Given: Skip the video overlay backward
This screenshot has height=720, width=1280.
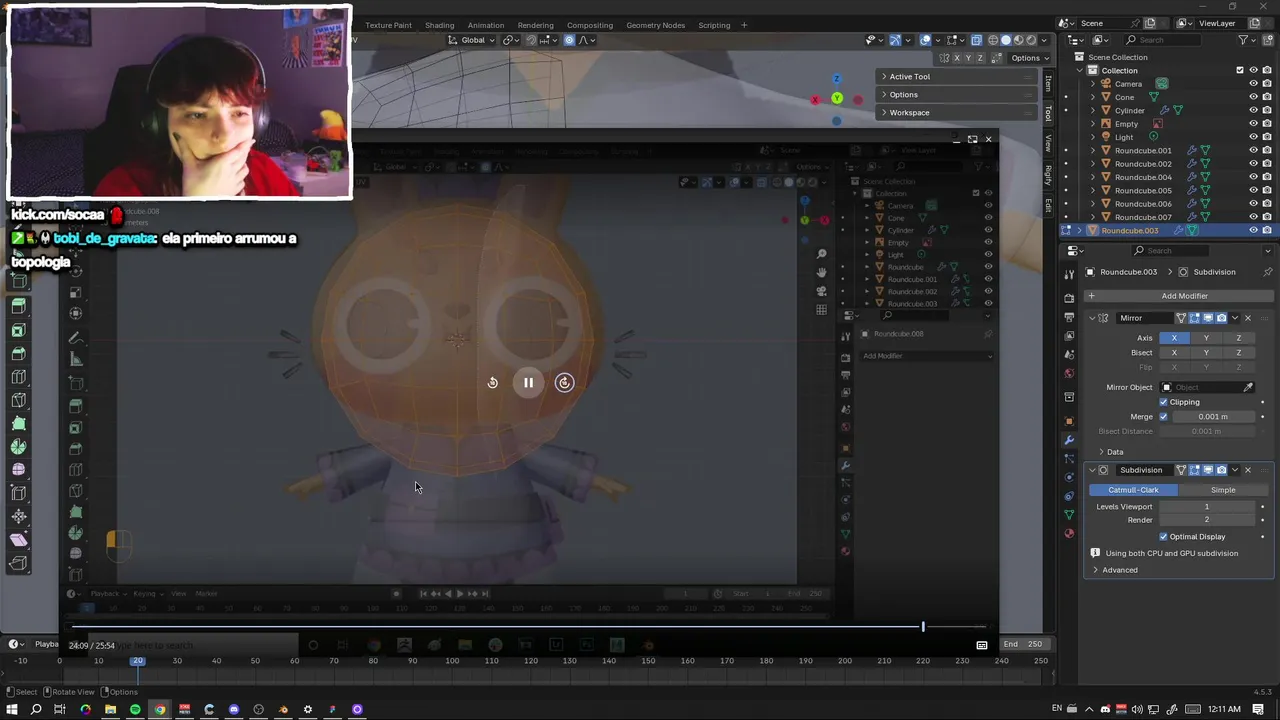Looking at the screenshot, I should point(492,382).
